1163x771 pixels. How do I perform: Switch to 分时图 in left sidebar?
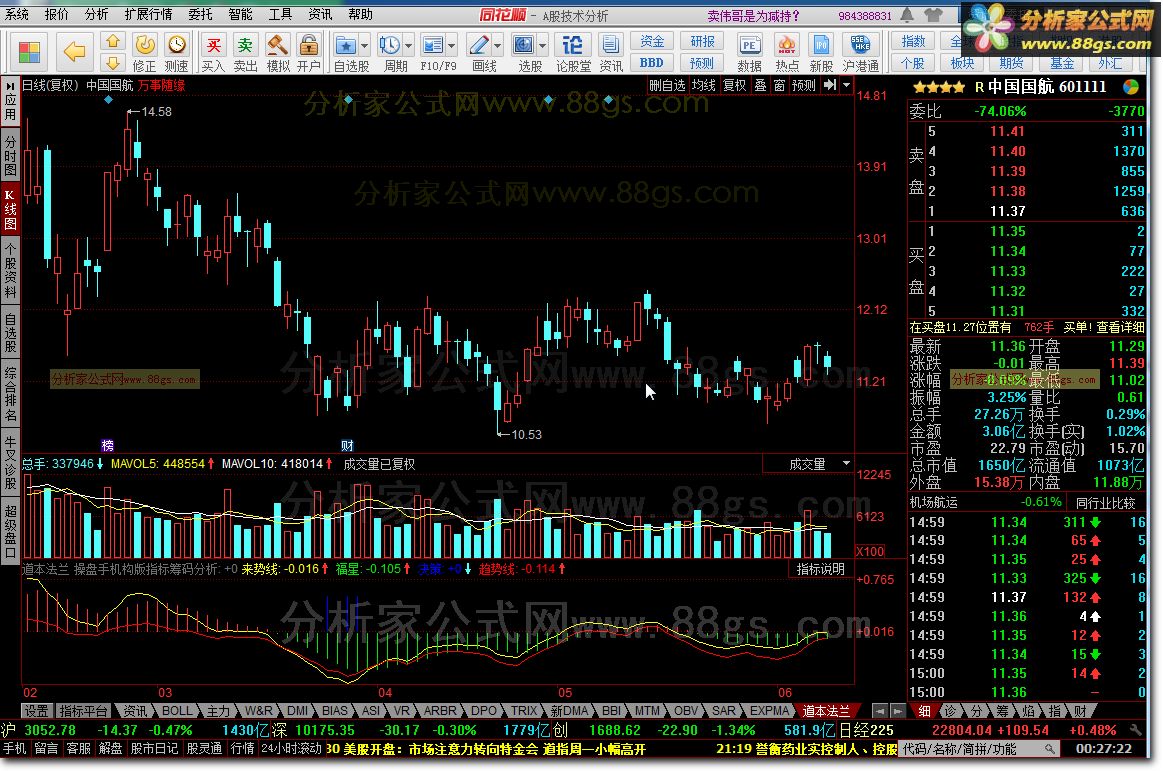(10, 155)
